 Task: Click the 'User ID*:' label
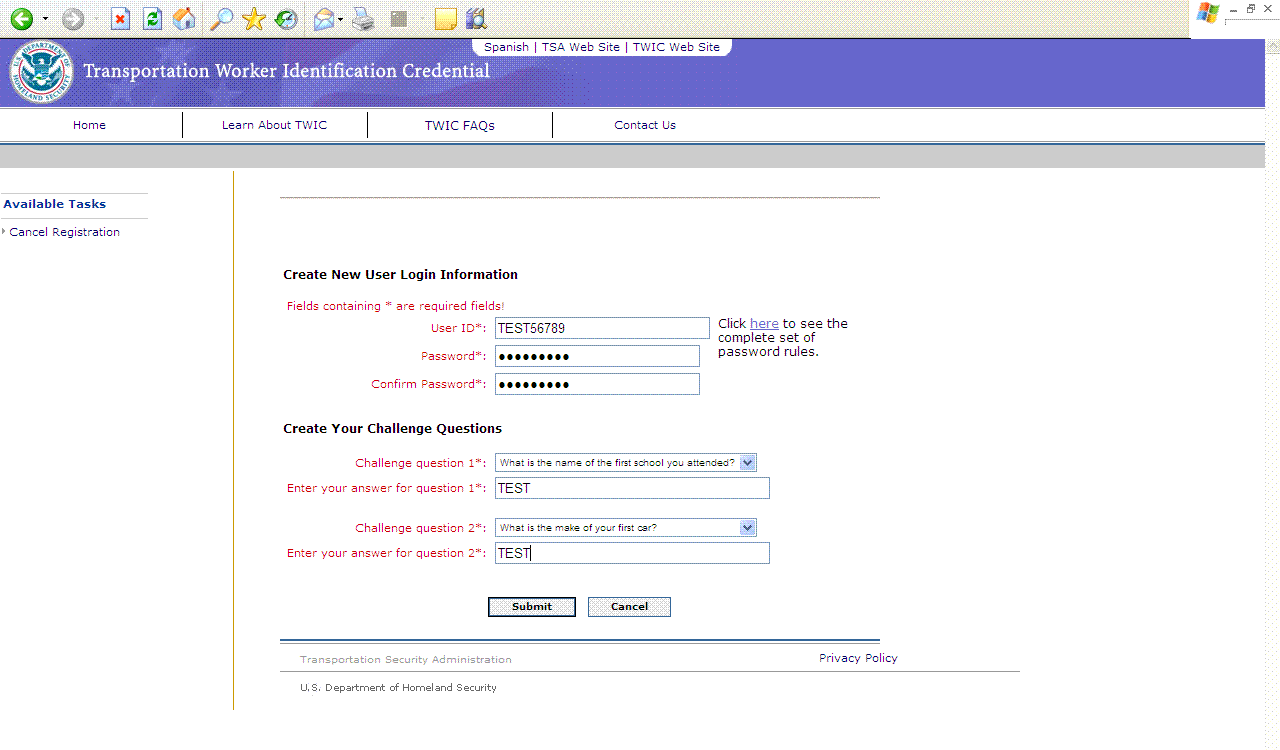459,328
